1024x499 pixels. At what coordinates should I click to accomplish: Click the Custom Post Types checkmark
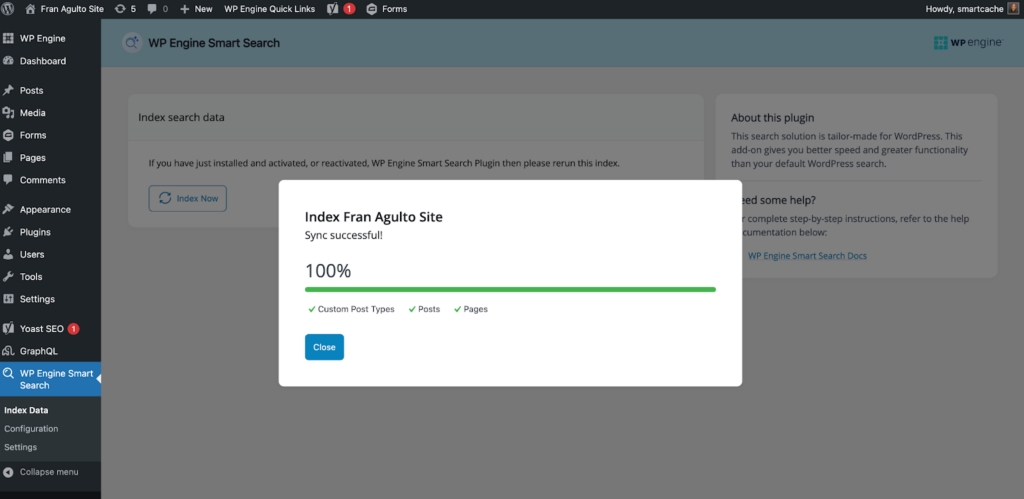[312, 310]
